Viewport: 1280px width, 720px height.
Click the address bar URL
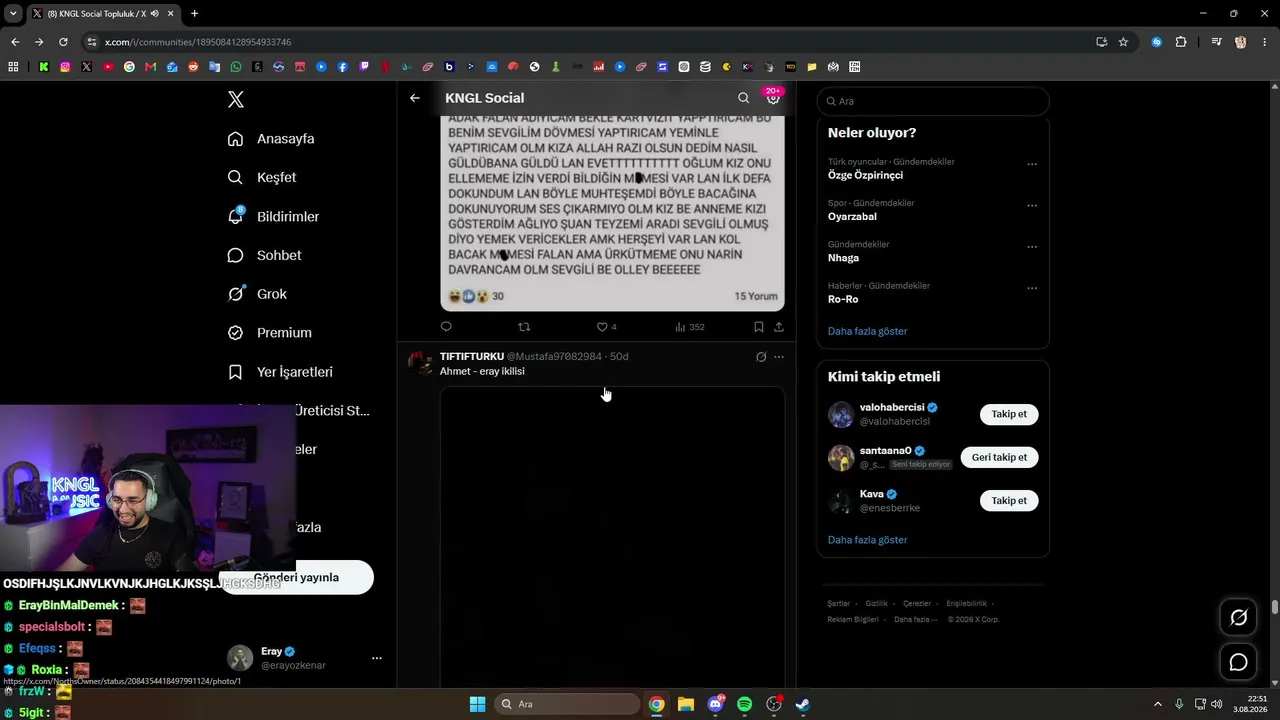point(198,42)
